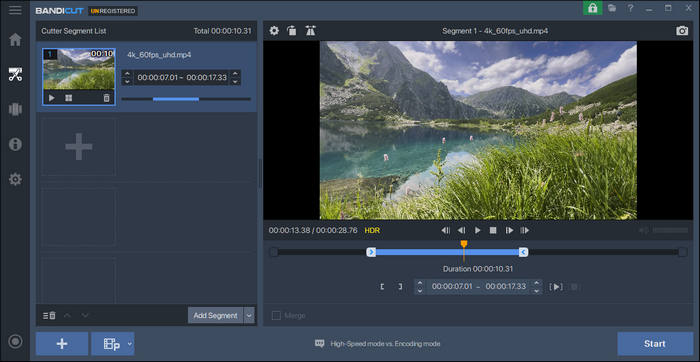The width and height of the screenshot is (700, 362).
Task: Enable the Merge checkbox
Action: pos(276,316)
